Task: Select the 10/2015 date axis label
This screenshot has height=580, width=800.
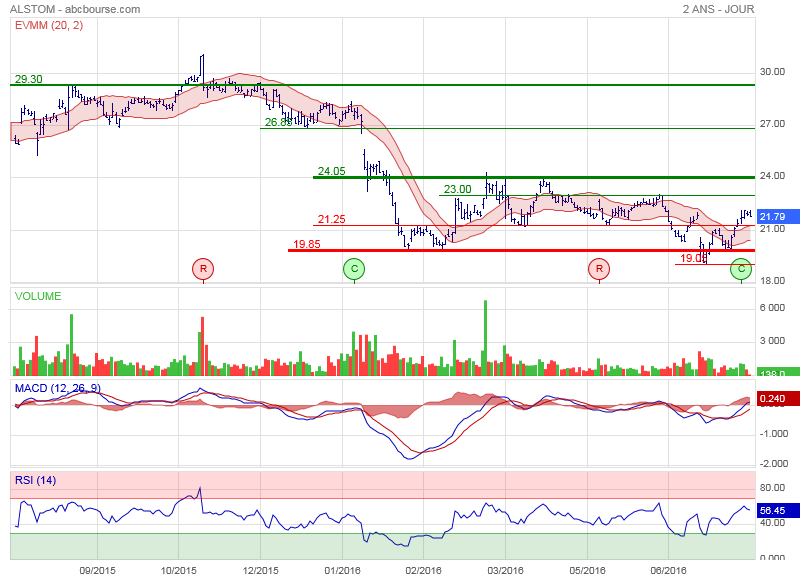Action: pyautogui.click(x=179, y=570)
